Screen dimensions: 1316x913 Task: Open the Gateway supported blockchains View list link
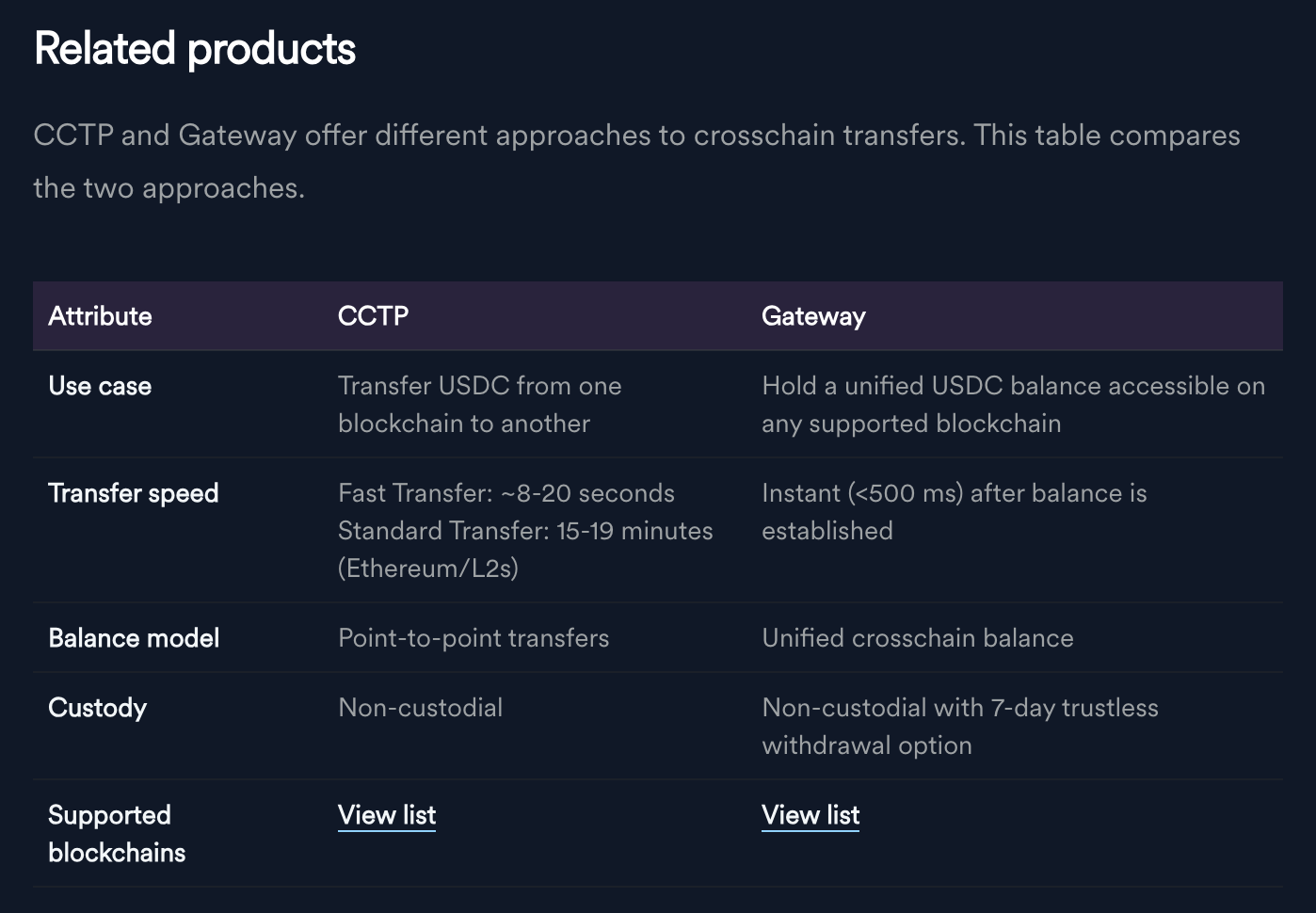point(810,815)
